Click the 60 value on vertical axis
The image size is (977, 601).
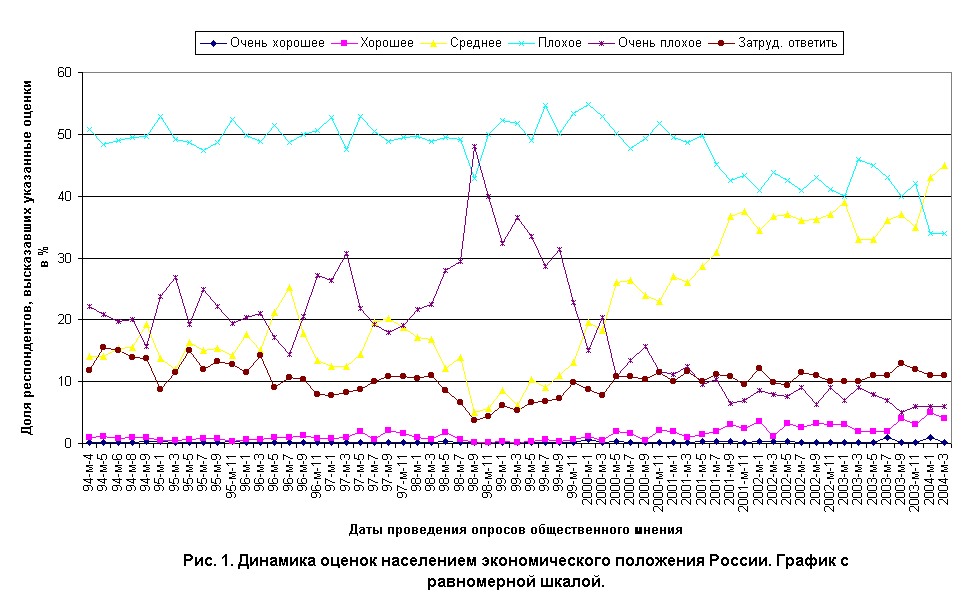pyautogui.click(x=65, y=72)
